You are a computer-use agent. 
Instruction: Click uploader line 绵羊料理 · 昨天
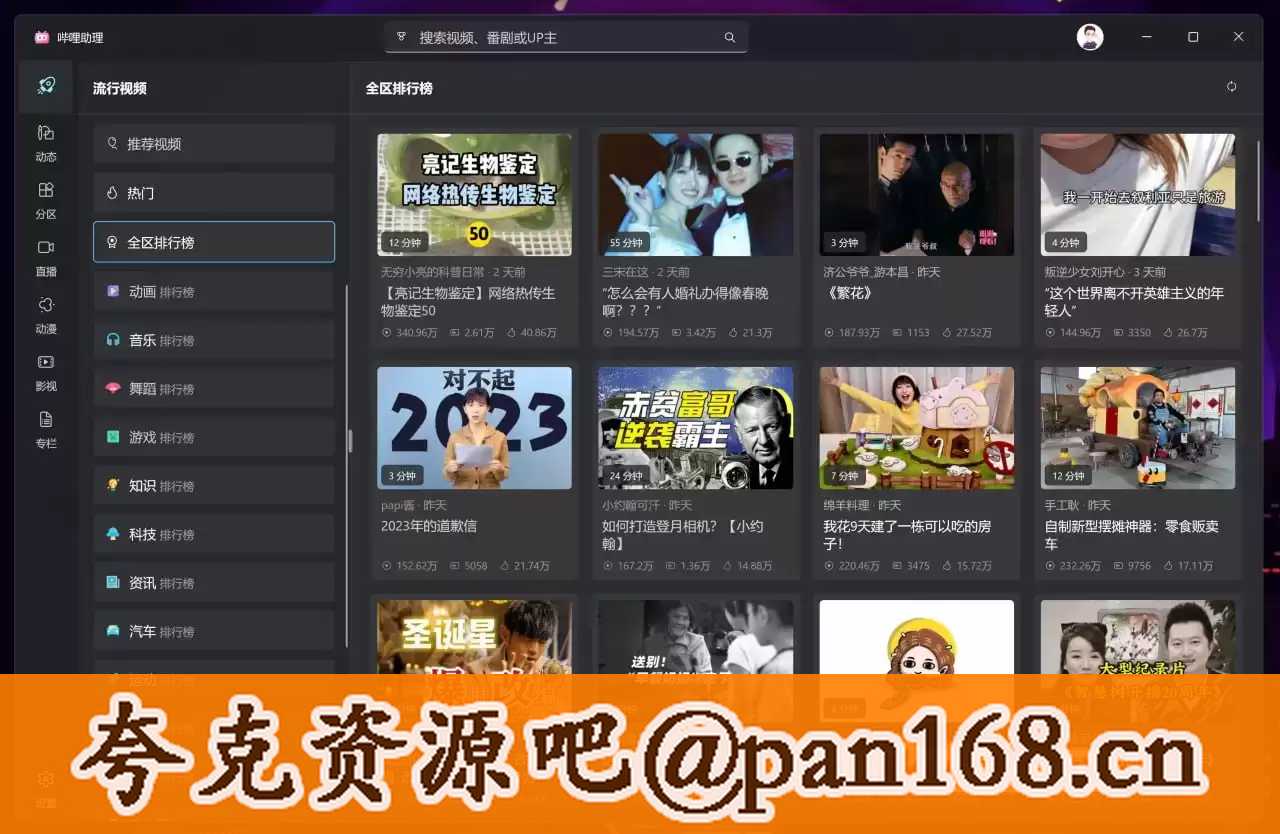coord(862,505)
